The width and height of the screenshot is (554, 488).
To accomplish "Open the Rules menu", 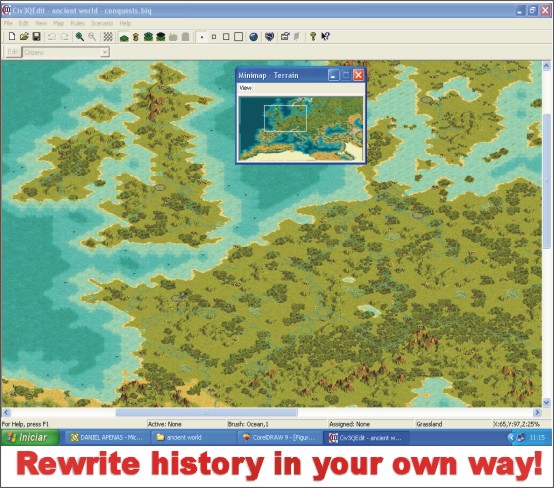I will click(x=77, y=23).
